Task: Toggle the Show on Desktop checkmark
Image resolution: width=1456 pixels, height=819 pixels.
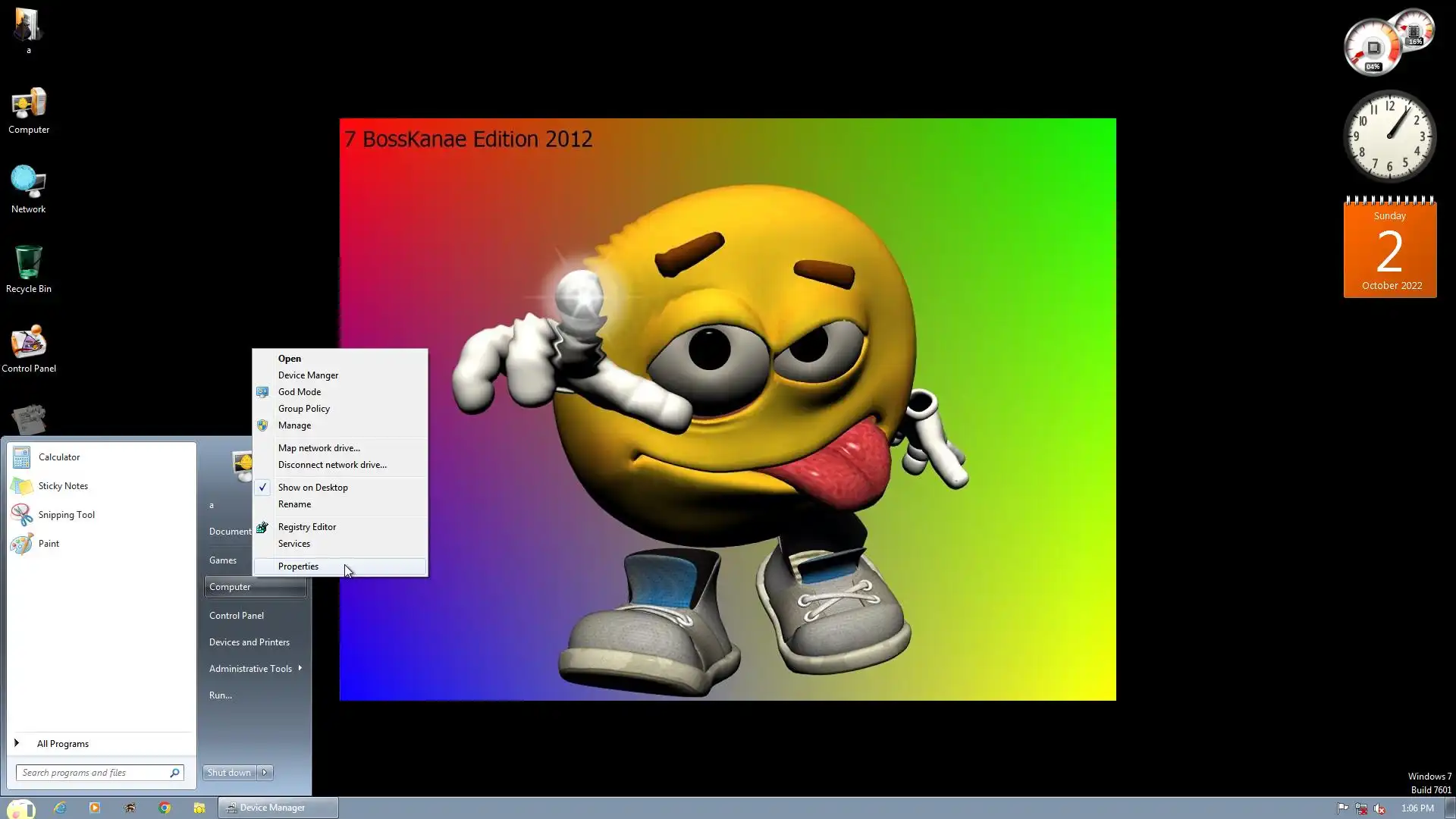Action: click(312, 488)
